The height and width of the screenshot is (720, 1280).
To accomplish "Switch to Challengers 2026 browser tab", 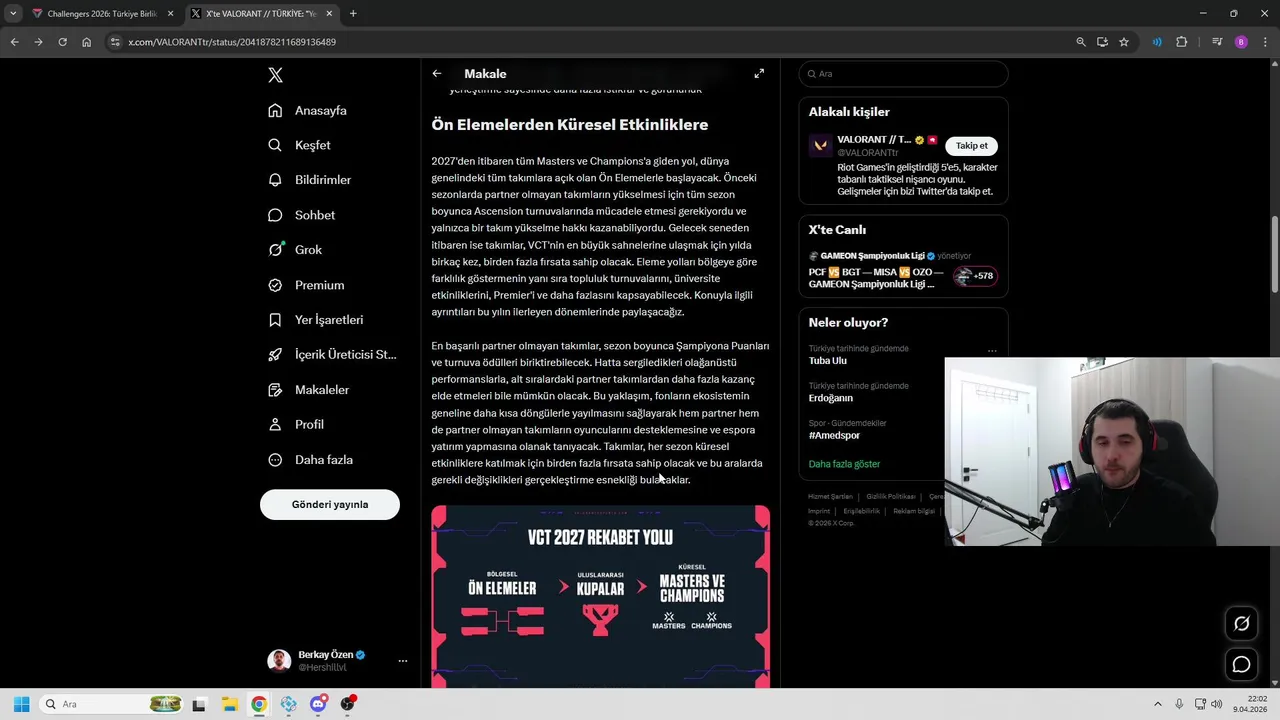I will (101, 14).
